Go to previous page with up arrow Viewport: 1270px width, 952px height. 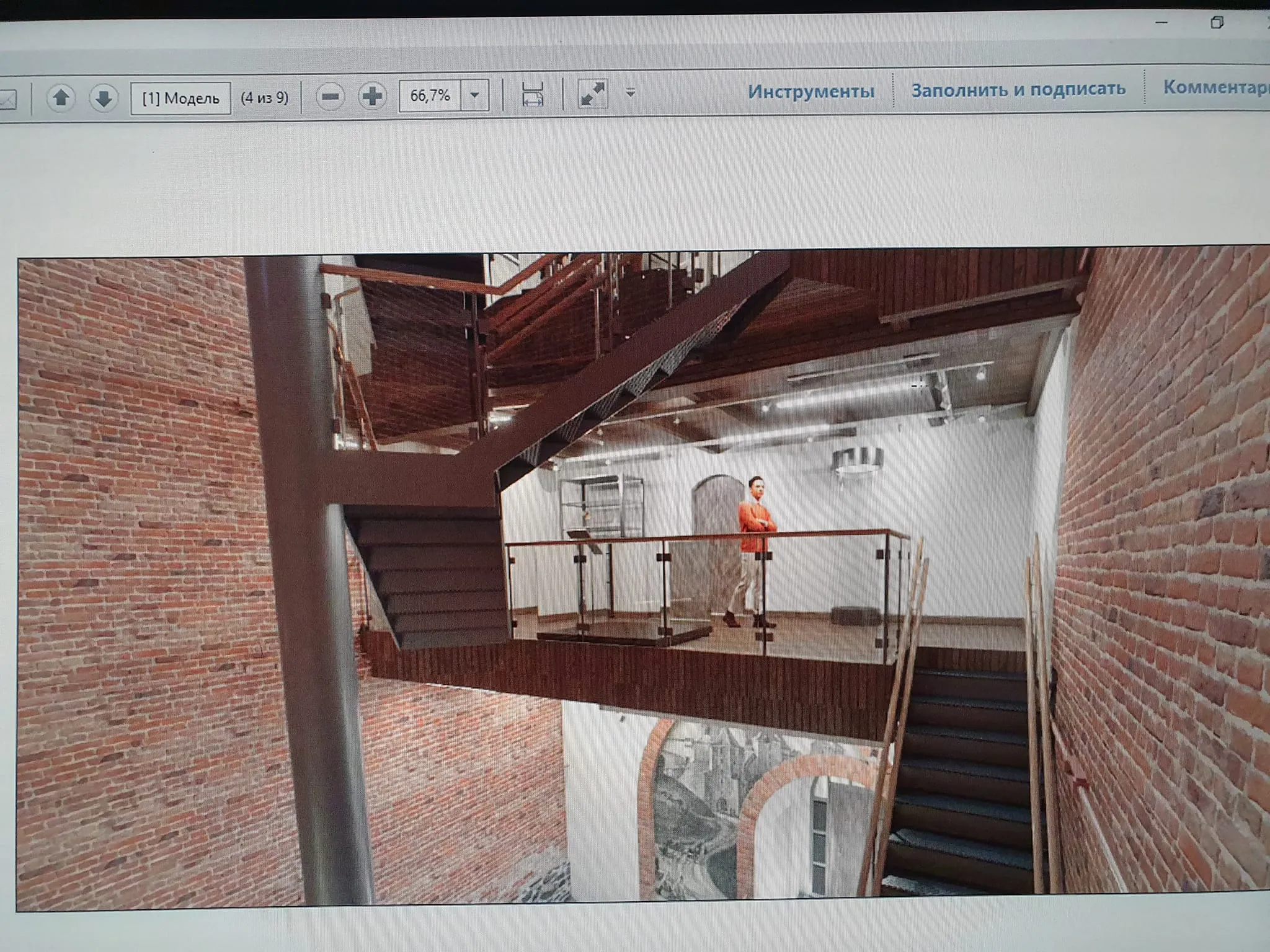61,97
